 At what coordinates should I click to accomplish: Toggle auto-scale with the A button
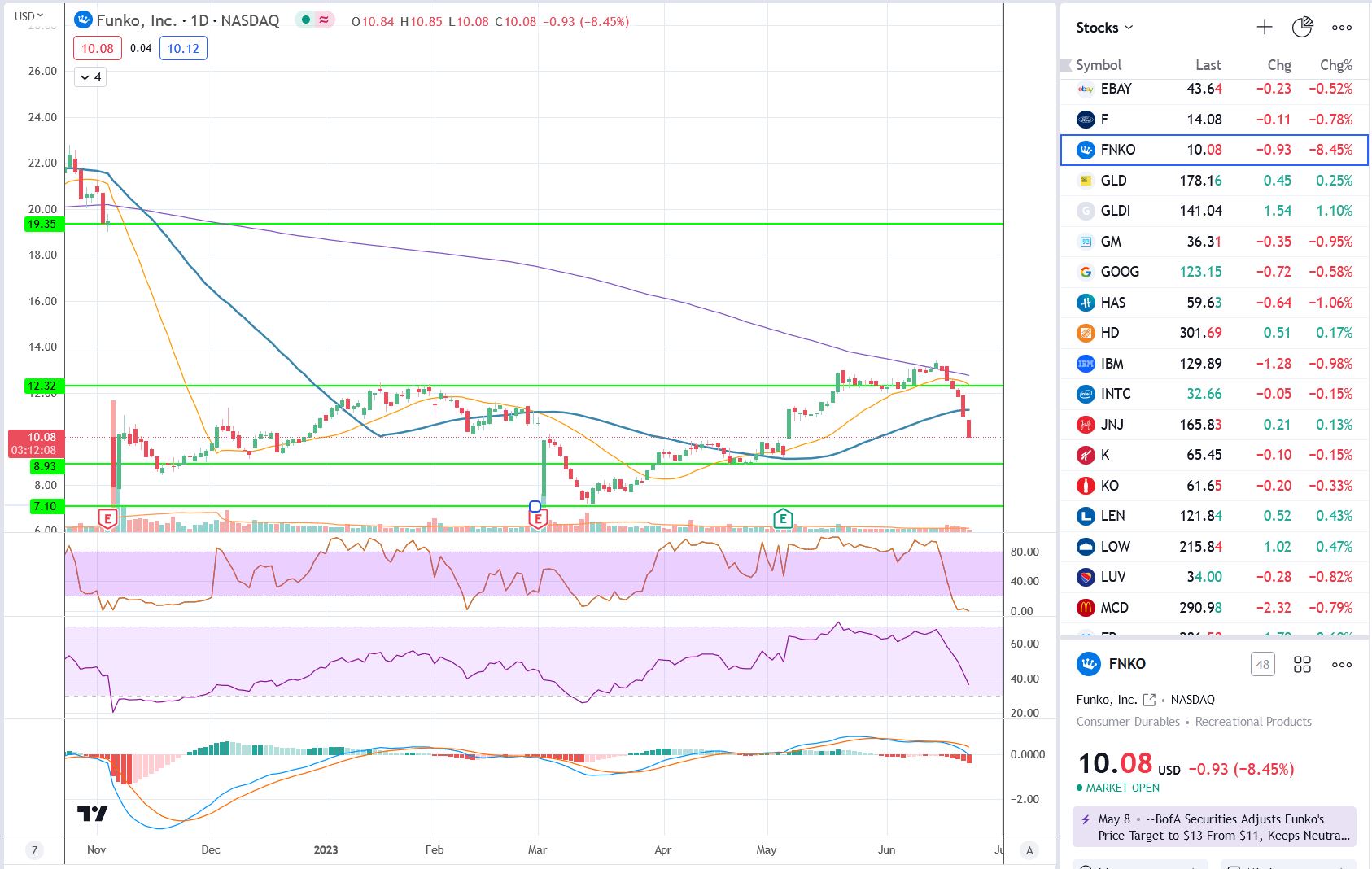[1029, 850]
